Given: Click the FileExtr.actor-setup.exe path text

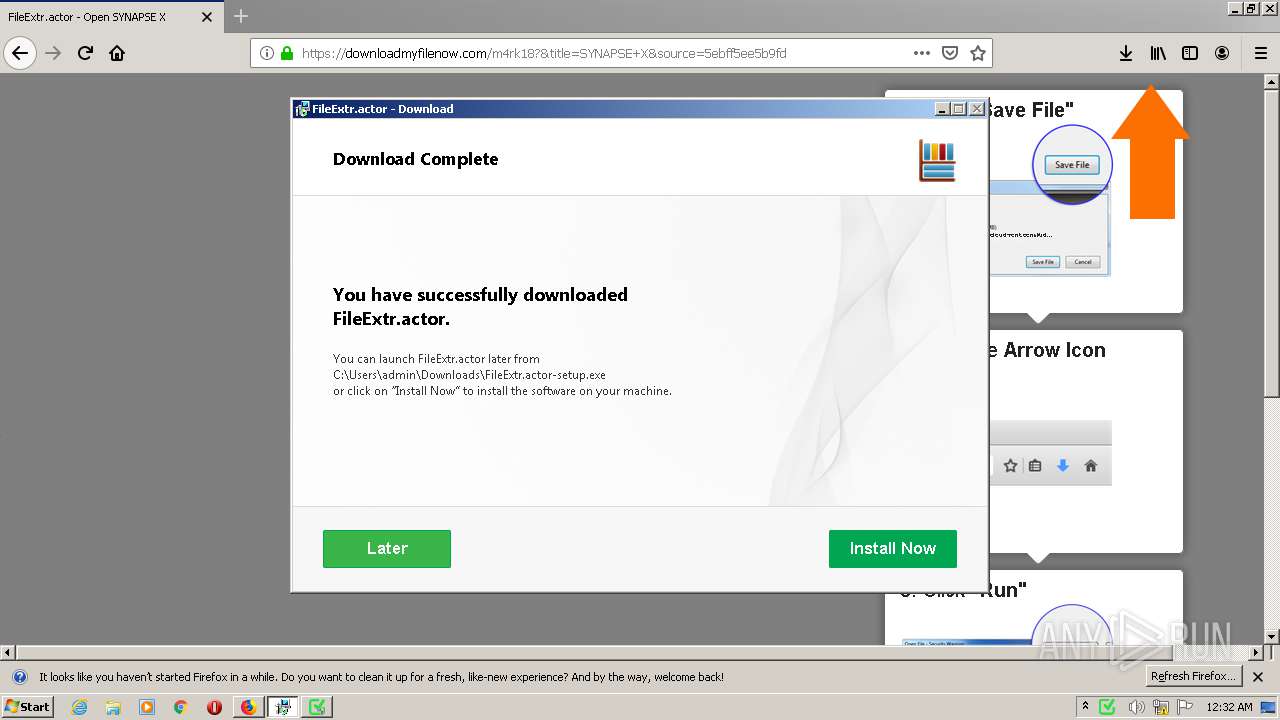Looking at the screenshot, I should coord(469,375).
